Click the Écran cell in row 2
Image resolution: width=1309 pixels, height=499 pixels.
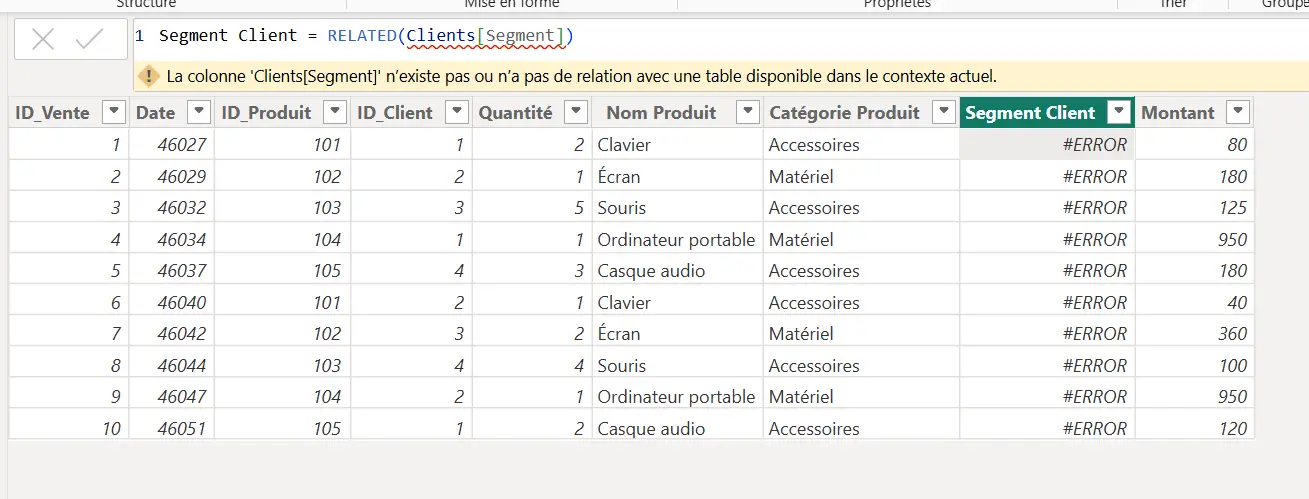click(677, 177)
